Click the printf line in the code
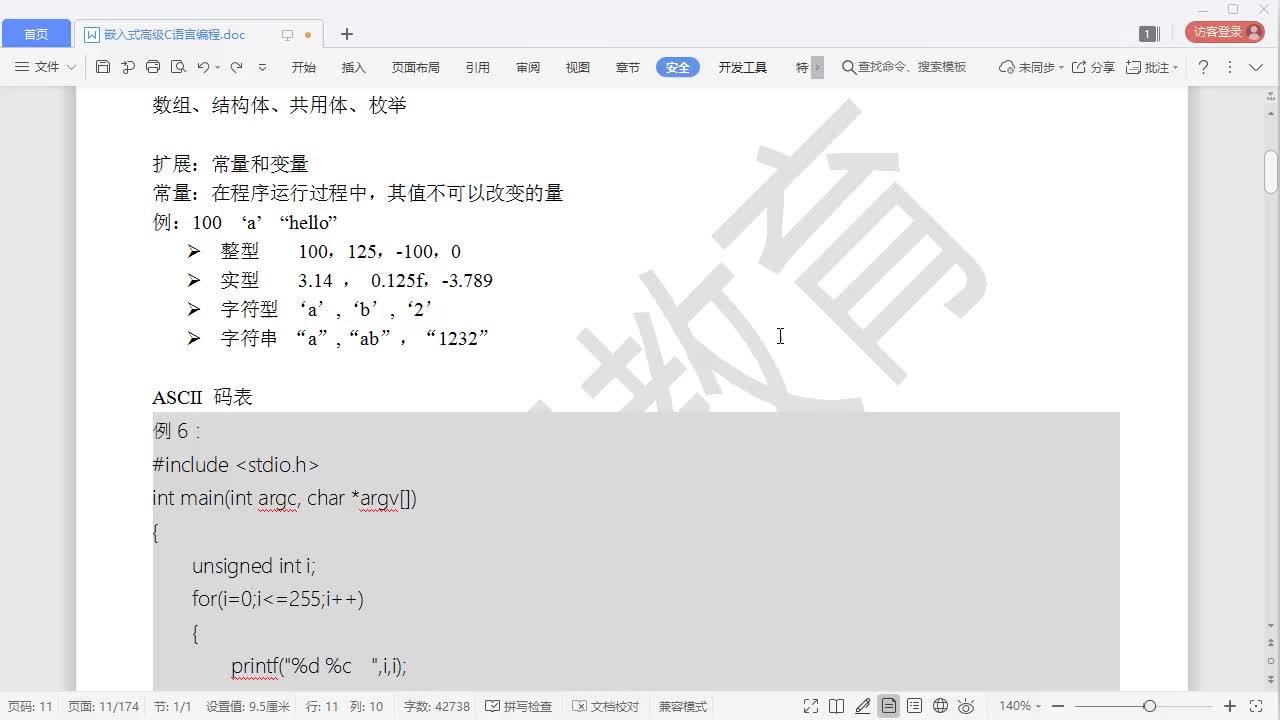Image resolution: width=1280 pixels, height=720 pixels. (319, 666)
